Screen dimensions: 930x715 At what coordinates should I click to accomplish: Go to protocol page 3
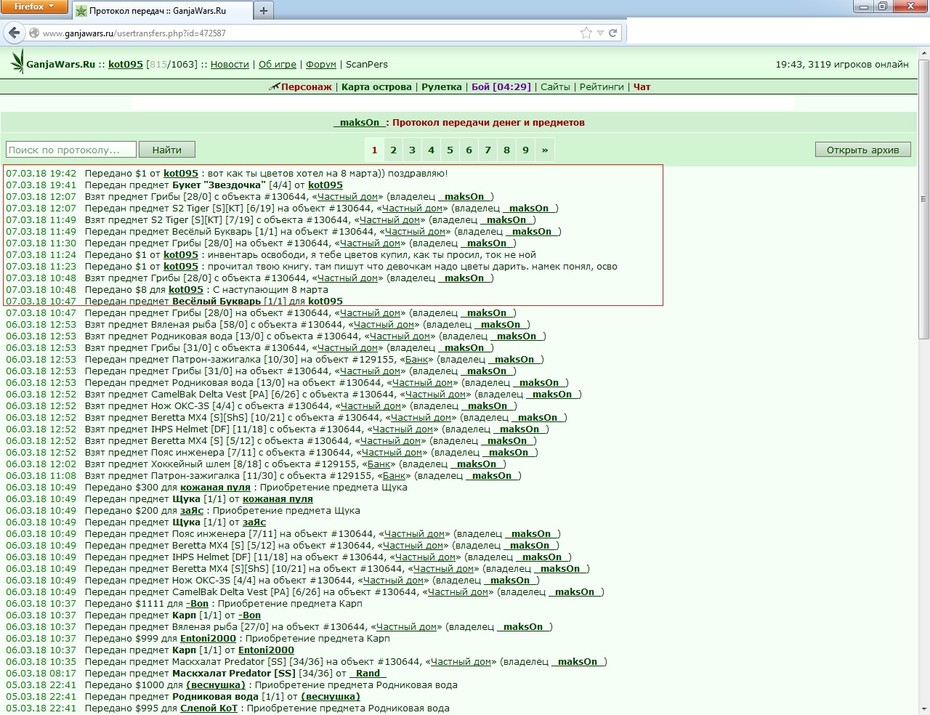coord(412,150)
